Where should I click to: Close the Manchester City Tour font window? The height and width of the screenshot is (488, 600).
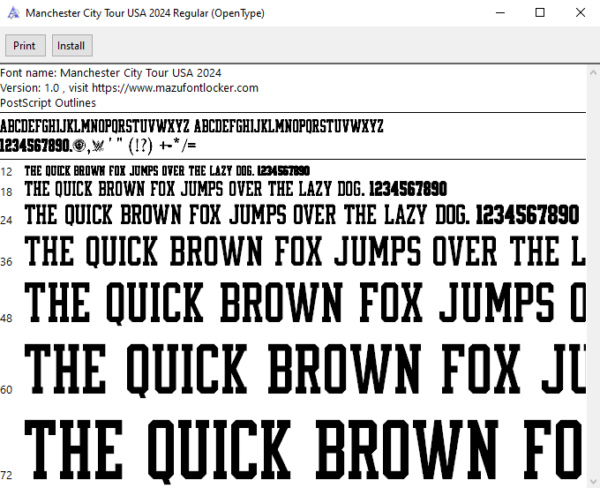click(x=580, y=13)
